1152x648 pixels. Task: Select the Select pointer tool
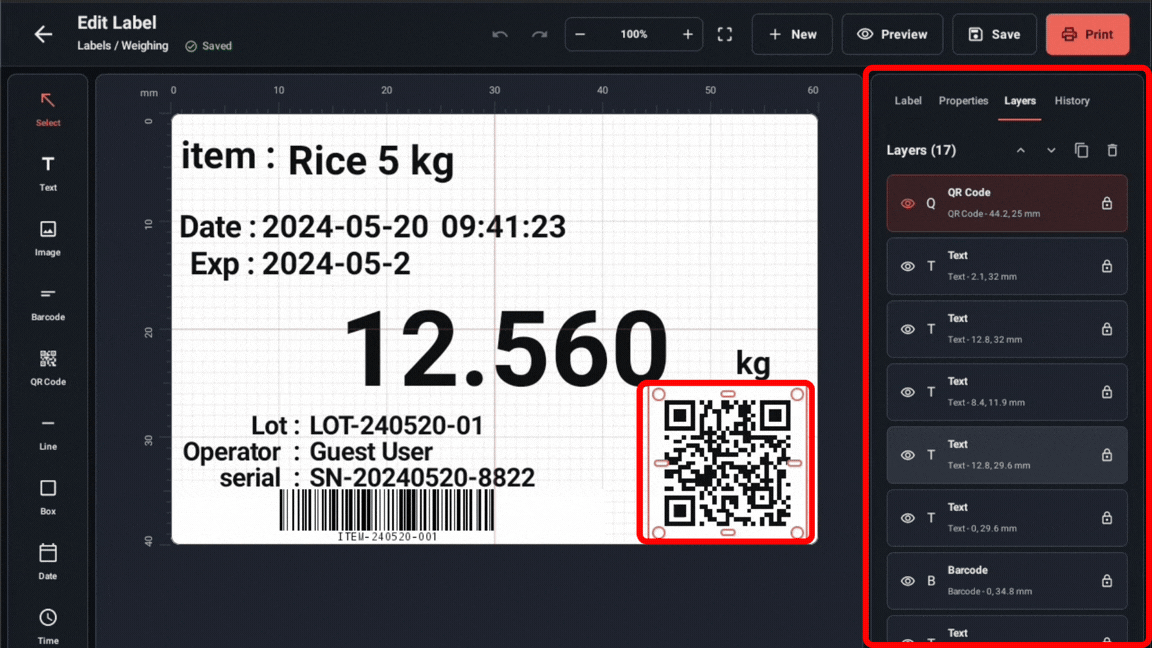(x=48, y=109)
